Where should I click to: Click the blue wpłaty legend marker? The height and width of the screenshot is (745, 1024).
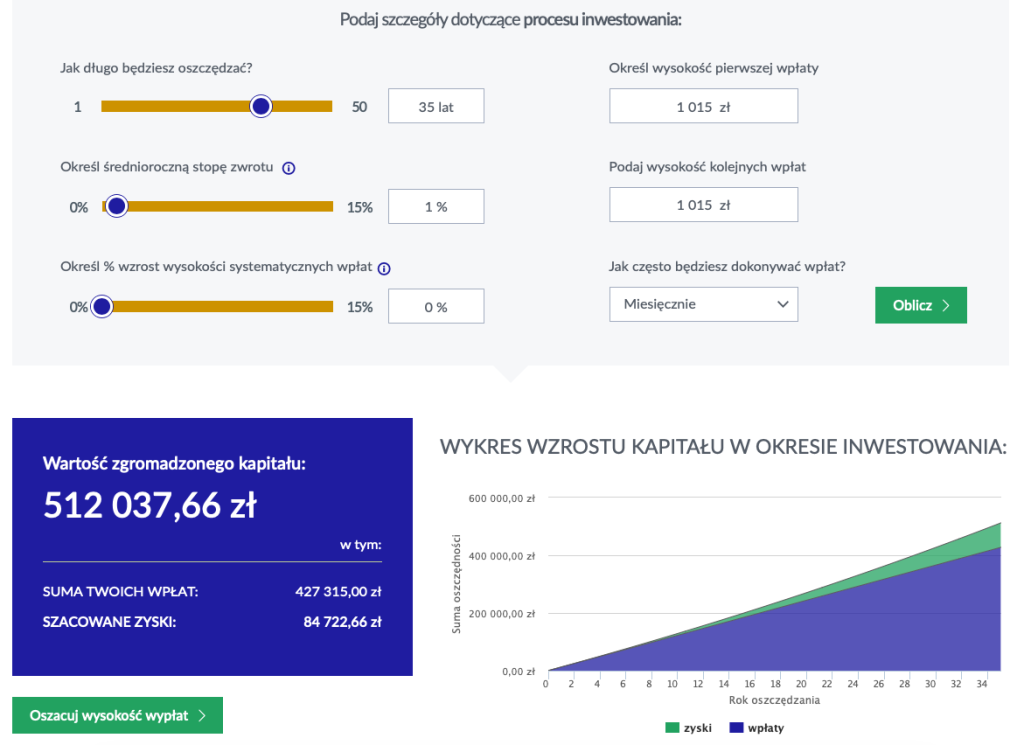coord(736,728)
